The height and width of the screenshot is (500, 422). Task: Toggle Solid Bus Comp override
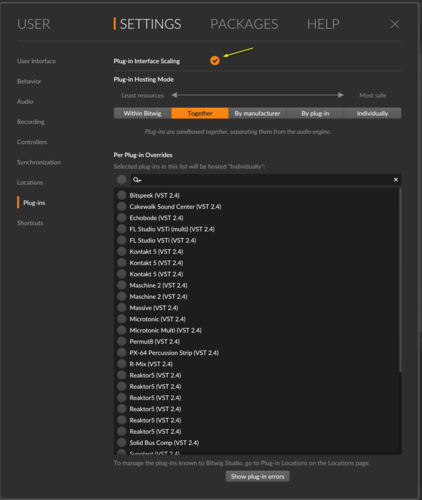point(122,443)
